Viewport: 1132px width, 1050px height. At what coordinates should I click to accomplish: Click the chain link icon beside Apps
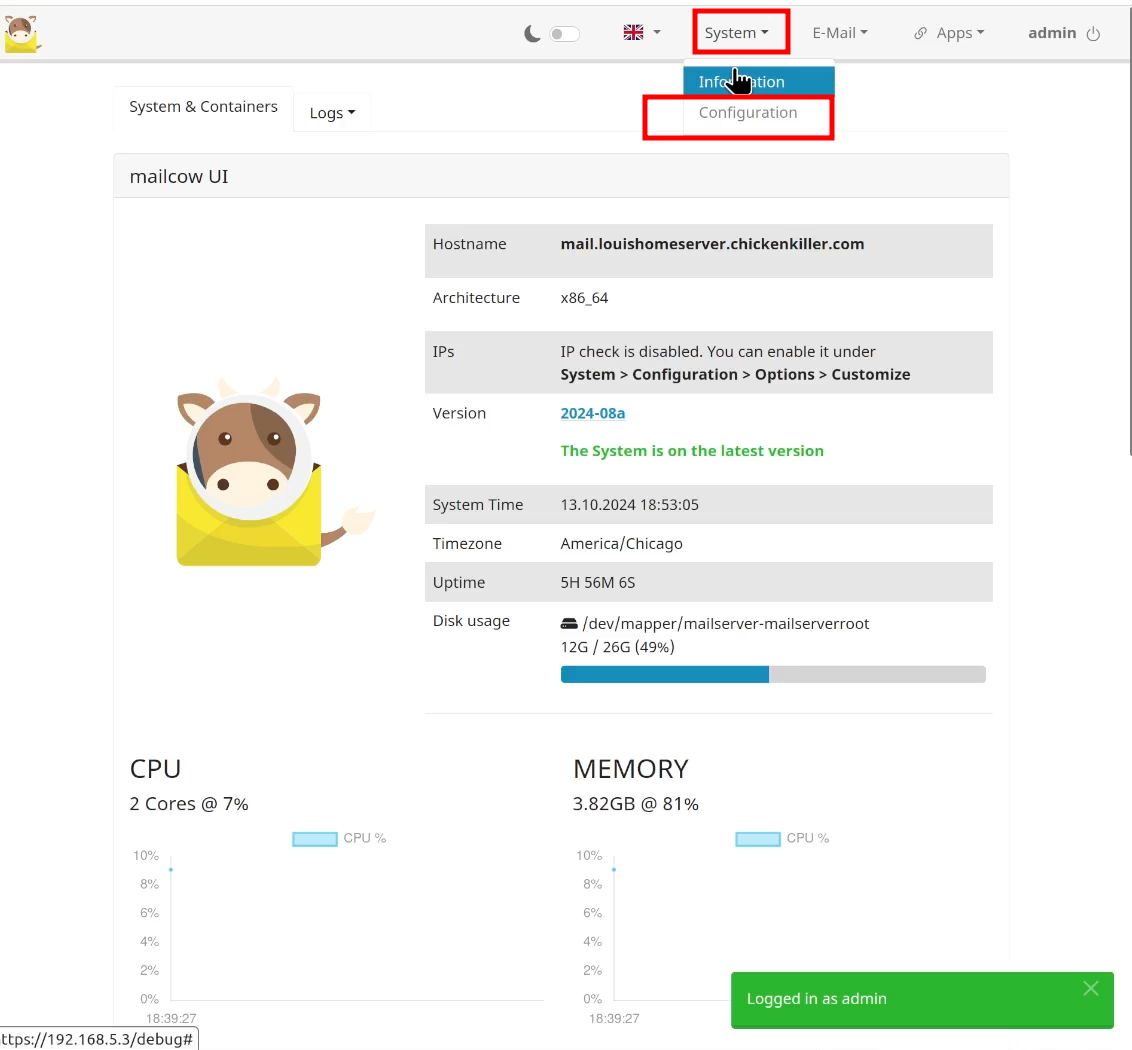pos(920,33)
